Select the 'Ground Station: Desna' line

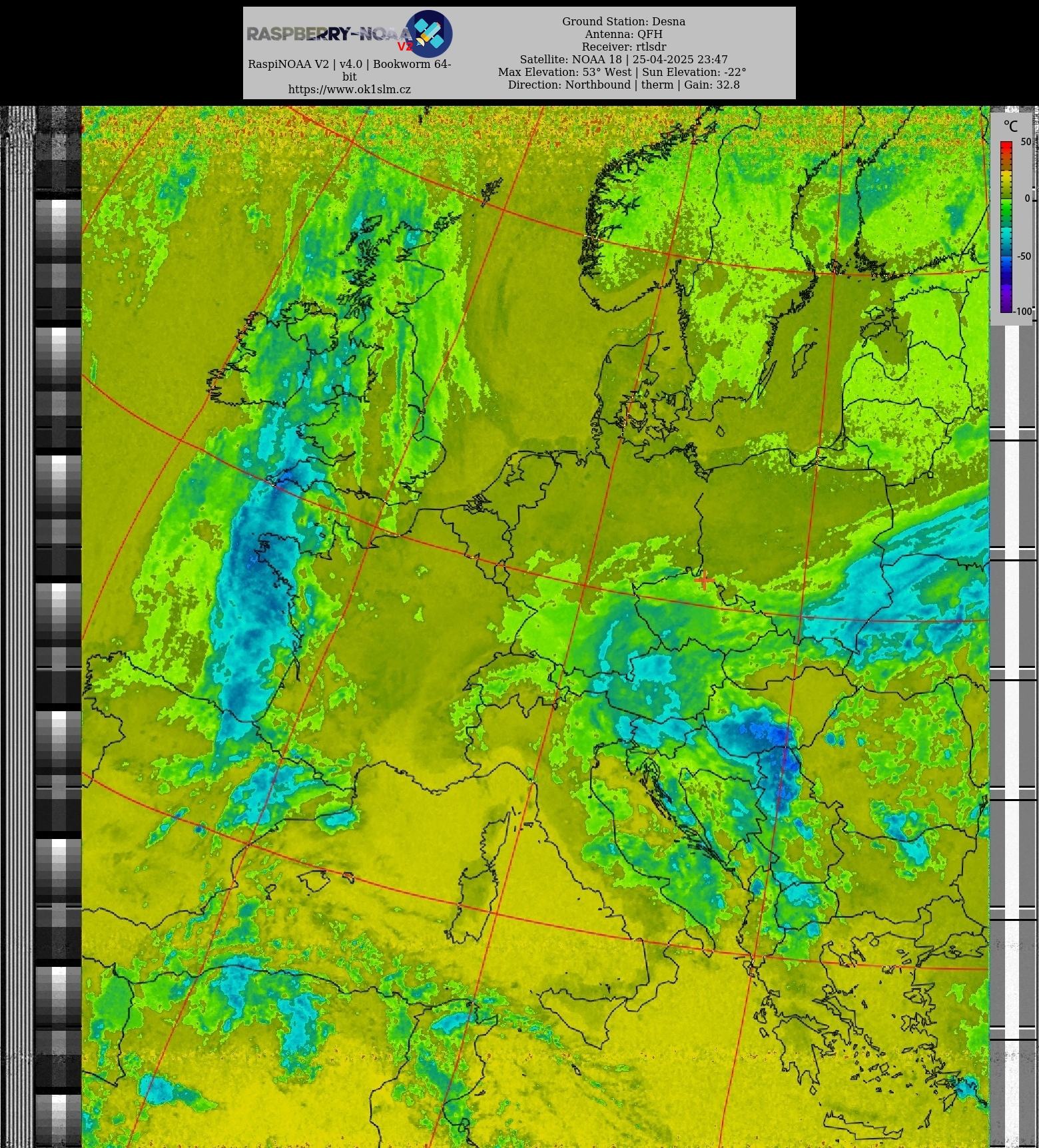(x=623, y=21)
